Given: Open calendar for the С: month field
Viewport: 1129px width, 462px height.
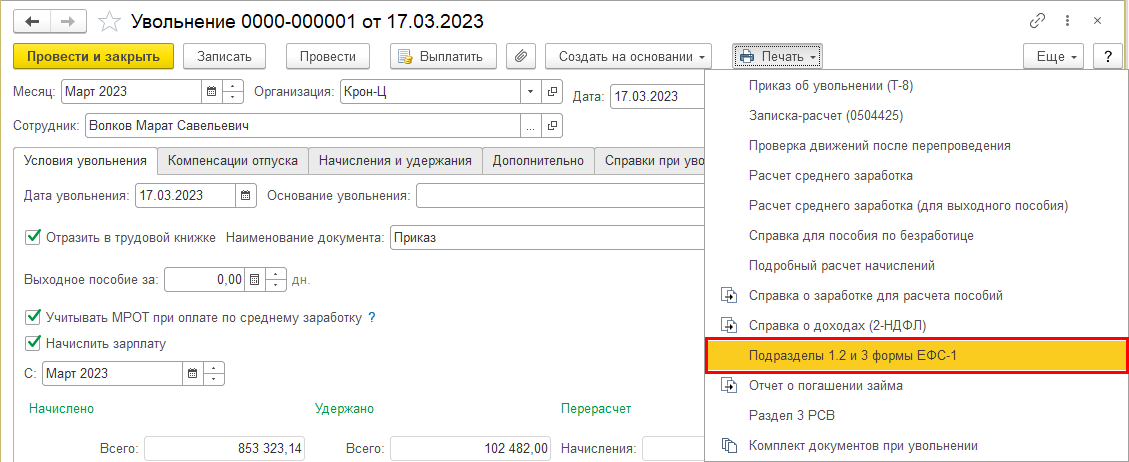Looking at the screenshot, I should [x=192, y=373].
